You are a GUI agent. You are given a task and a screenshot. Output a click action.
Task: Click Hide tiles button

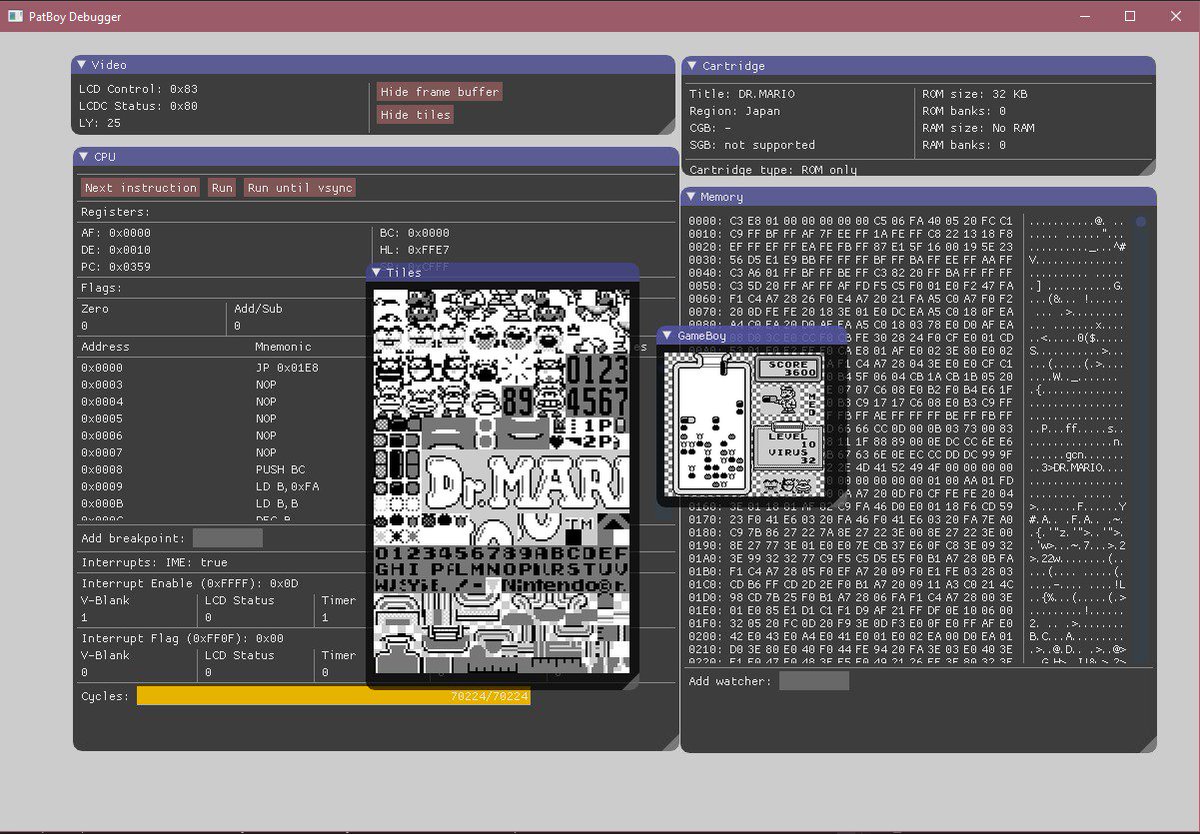pos(415,114)
